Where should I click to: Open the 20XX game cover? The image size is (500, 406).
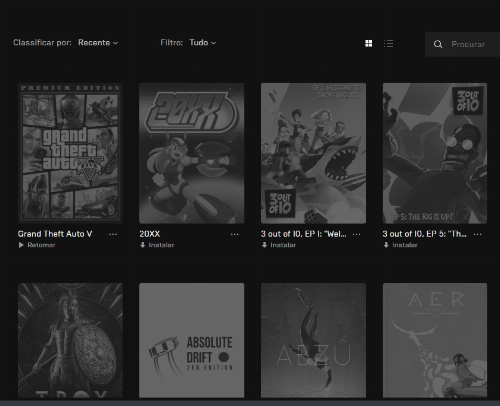click(x=192, y=153)
